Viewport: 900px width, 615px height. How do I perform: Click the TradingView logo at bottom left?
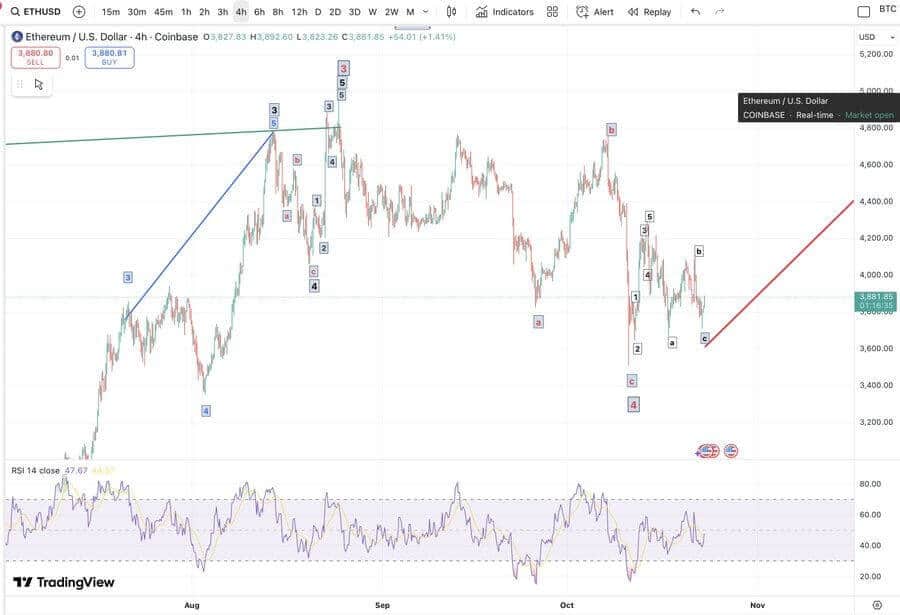[63, 582]
